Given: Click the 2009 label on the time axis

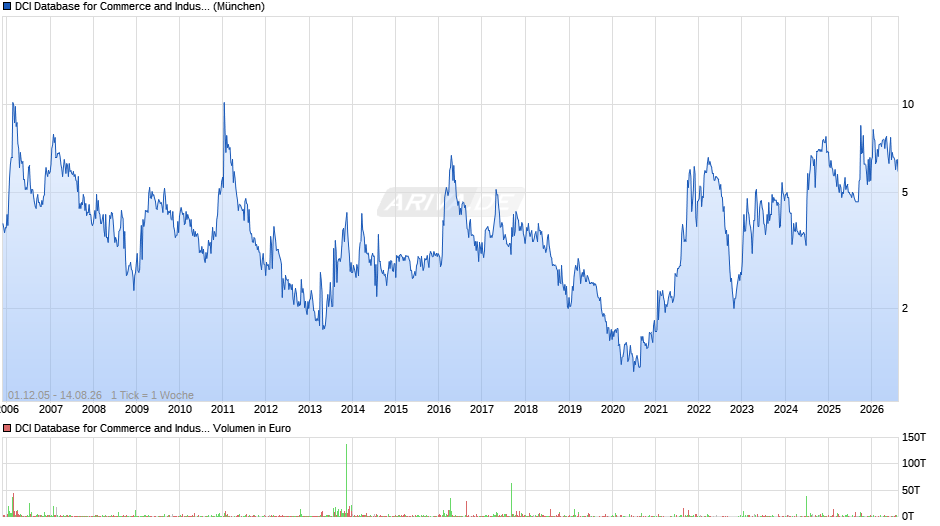Looking at the screenshot, I should pos(137,409).
